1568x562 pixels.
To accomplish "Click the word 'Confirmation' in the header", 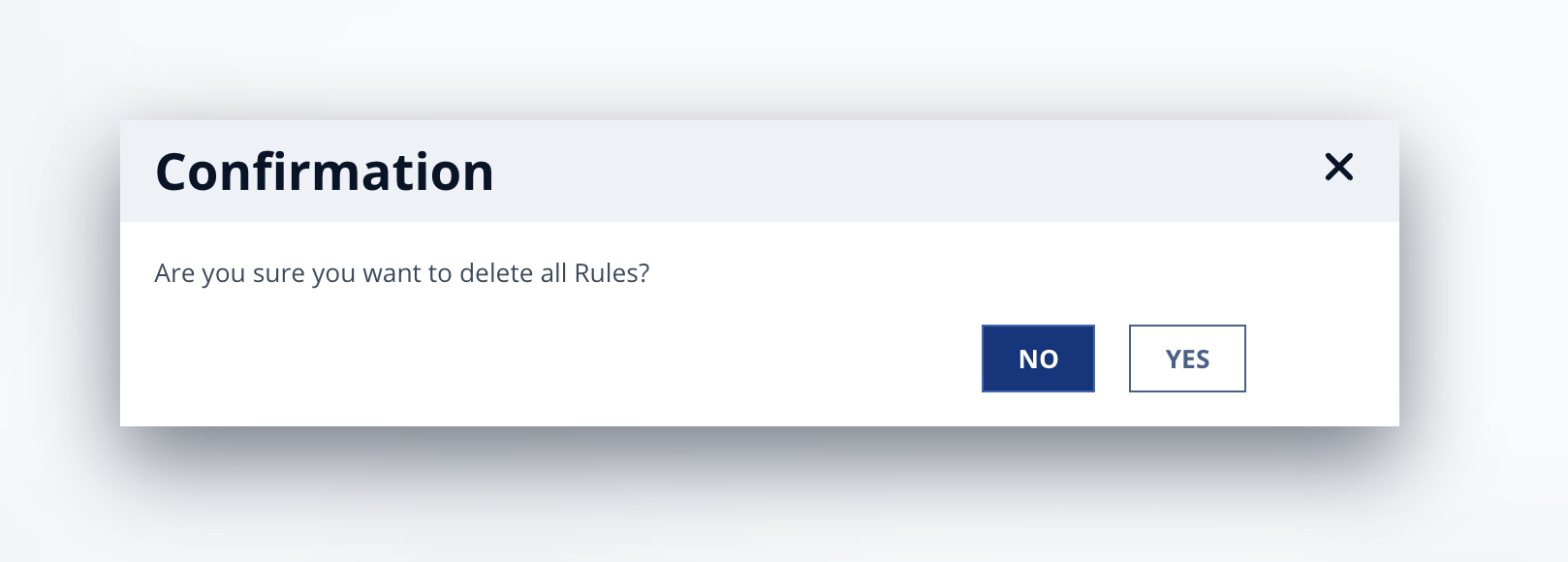I will (325, 172).
